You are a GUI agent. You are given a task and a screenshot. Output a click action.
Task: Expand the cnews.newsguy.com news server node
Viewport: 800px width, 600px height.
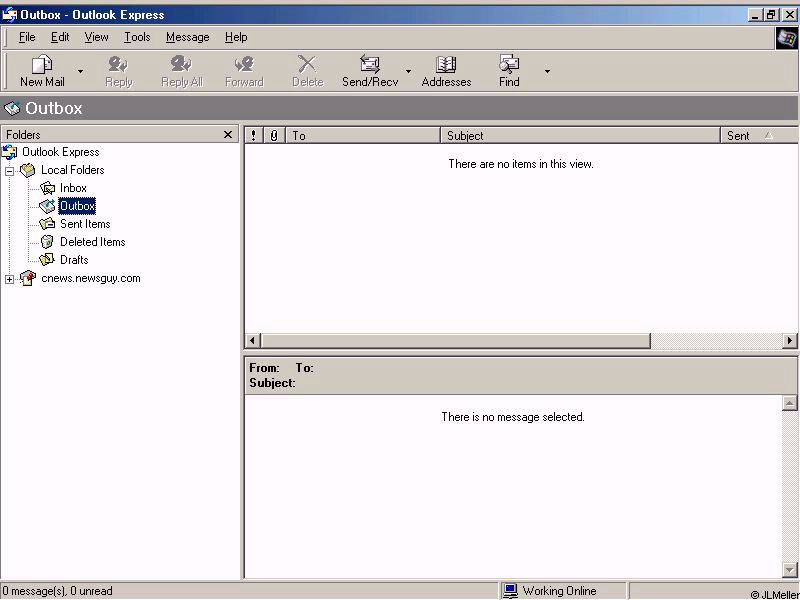pyautogui.click(x=10, y=279)
